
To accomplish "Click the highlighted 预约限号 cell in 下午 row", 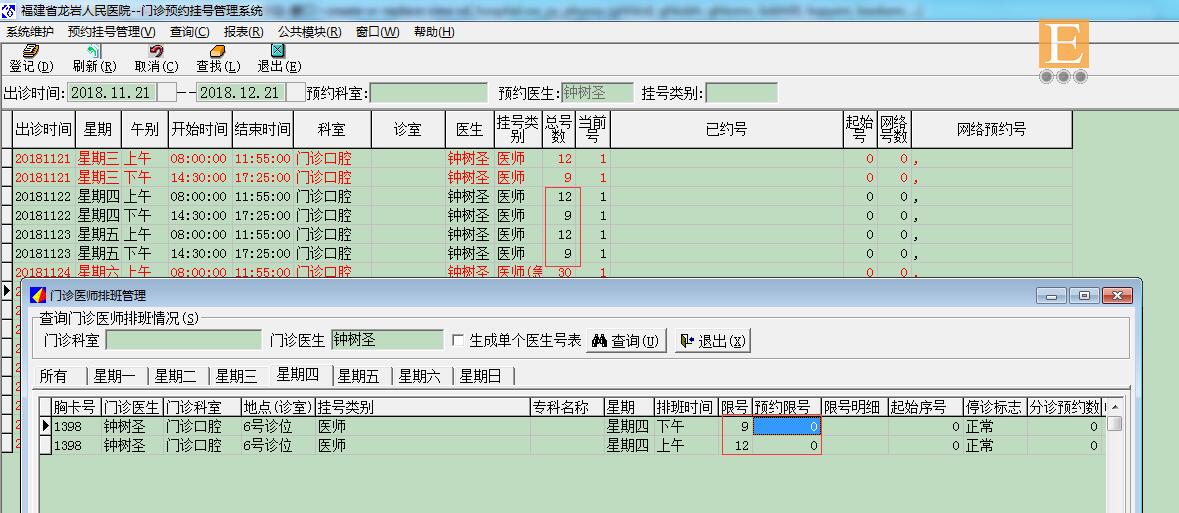I will click(x=787, y=426).
